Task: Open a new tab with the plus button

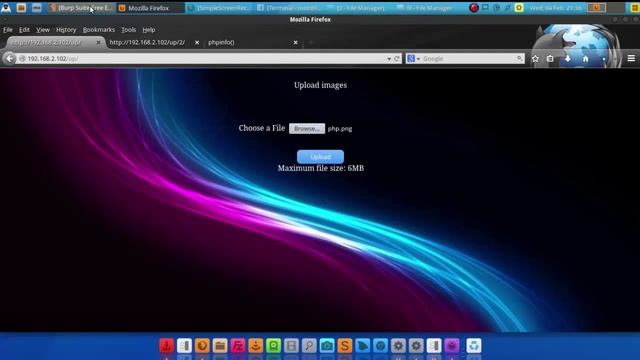Action: (x=311, y=42)
